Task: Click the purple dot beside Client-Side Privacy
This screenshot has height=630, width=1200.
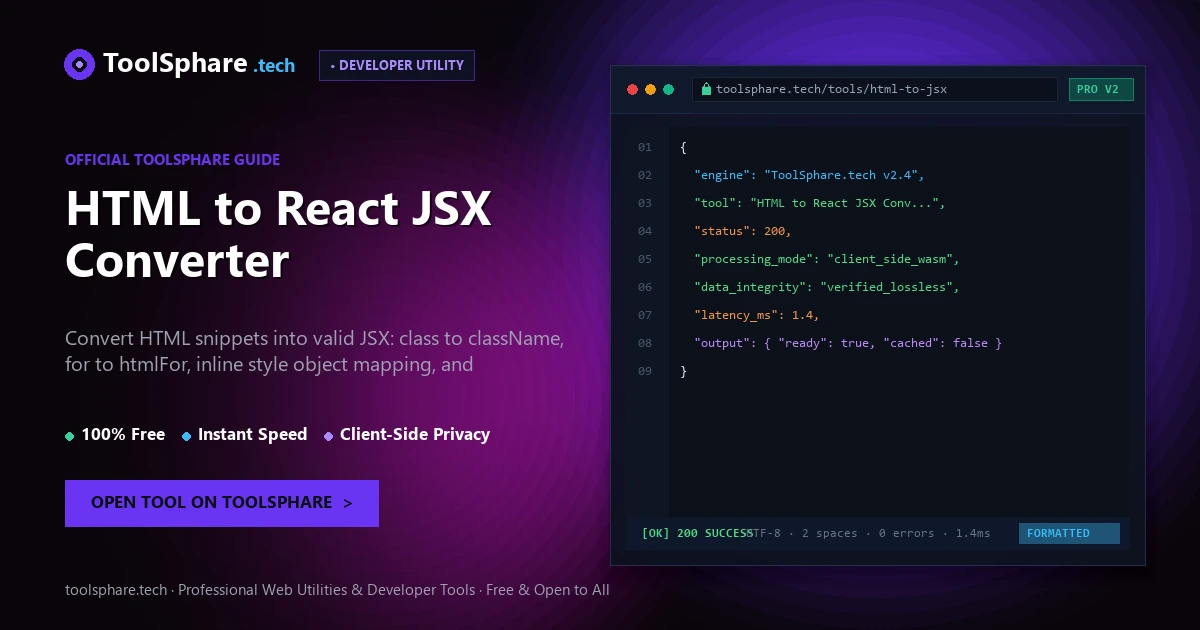Action: click(328, 436)
